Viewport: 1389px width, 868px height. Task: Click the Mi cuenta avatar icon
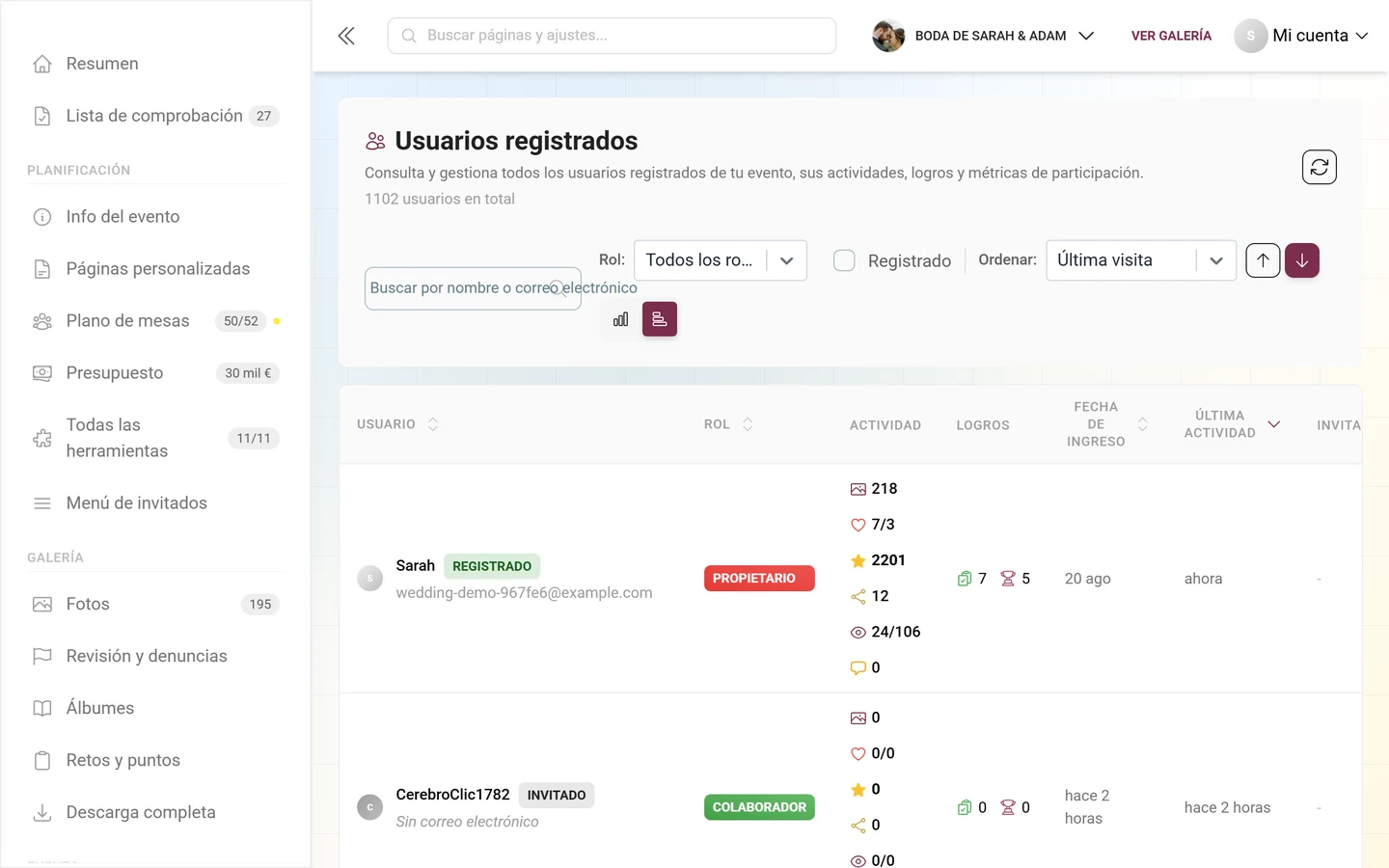[x=1250, y=36]
